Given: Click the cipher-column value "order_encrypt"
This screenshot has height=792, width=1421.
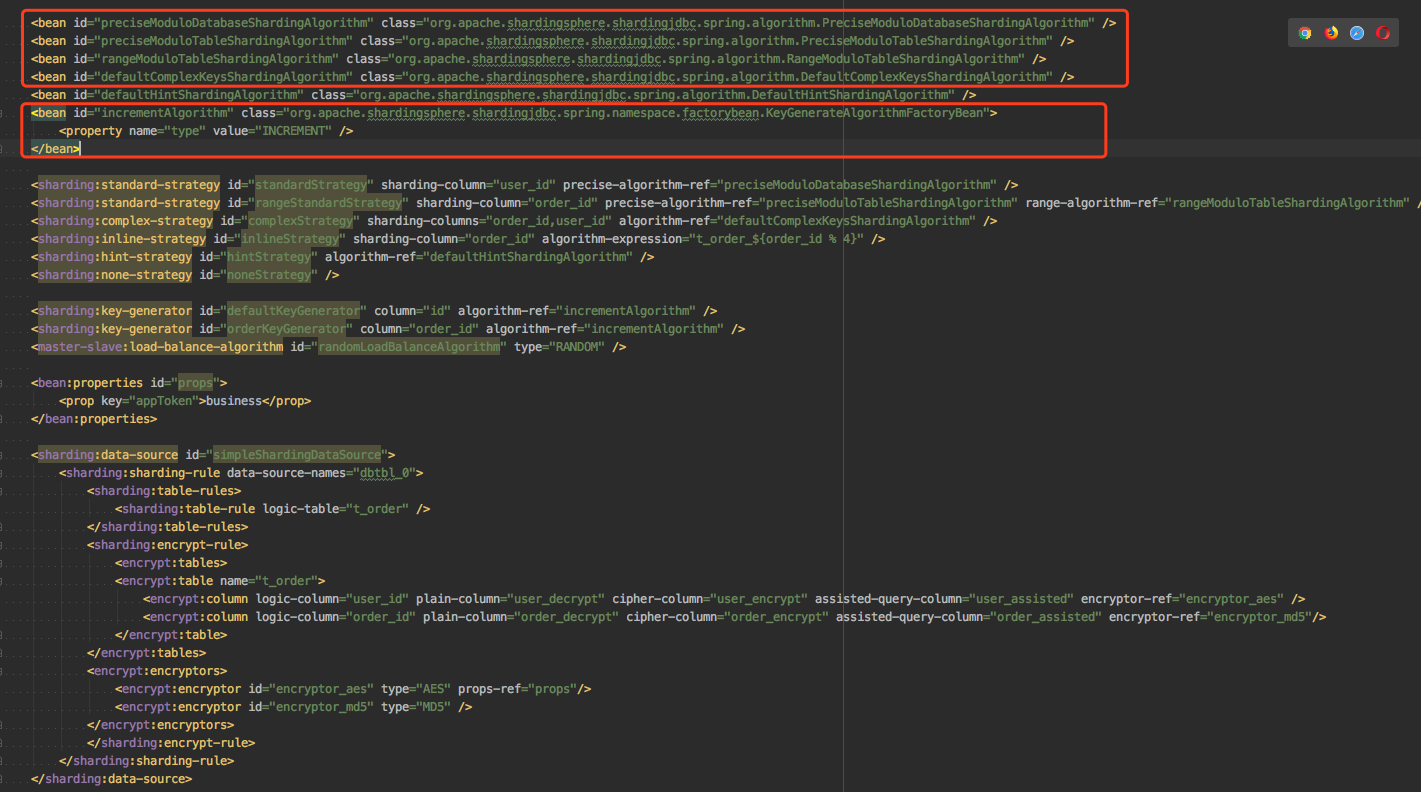Looking at the screenshot, I should coord(775,617).
